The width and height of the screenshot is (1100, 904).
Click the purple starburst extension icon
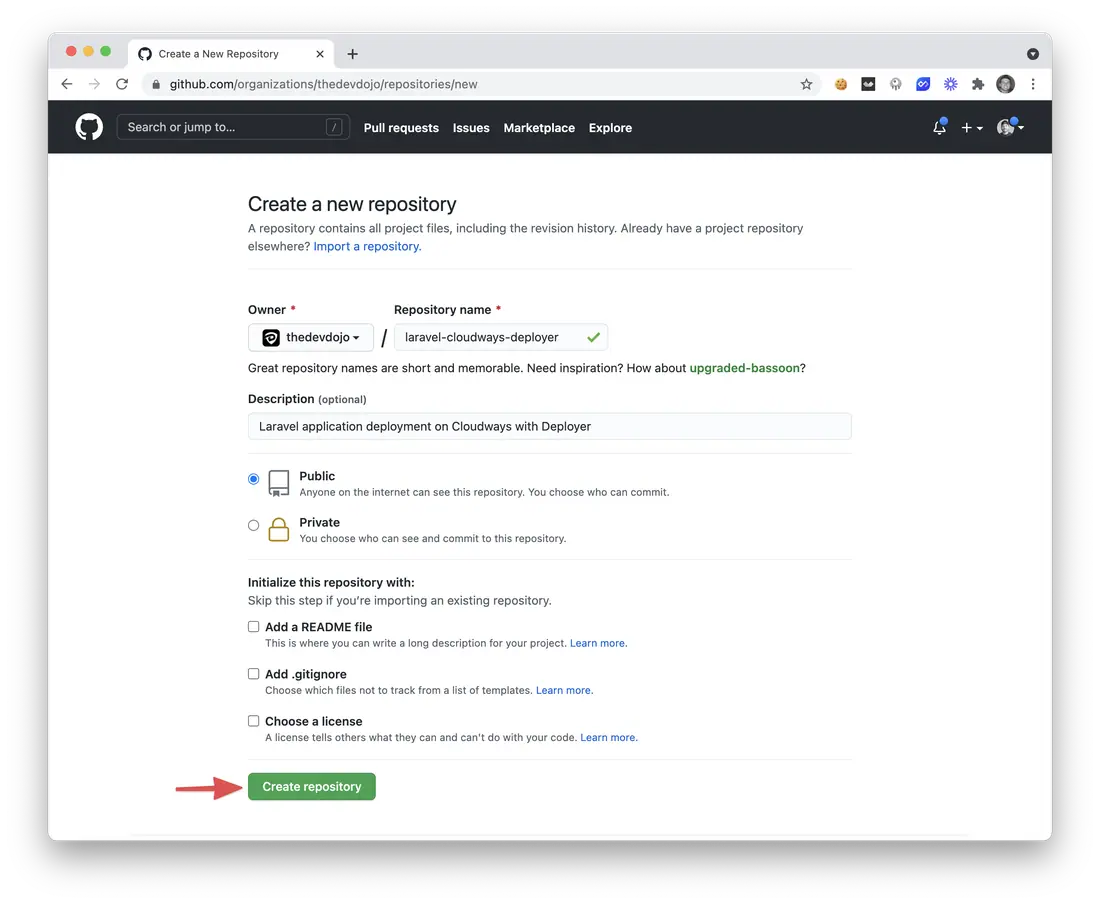950,84
